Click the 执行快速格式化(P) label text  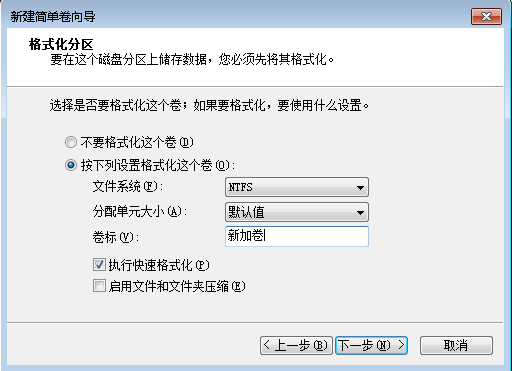(159, 265)
